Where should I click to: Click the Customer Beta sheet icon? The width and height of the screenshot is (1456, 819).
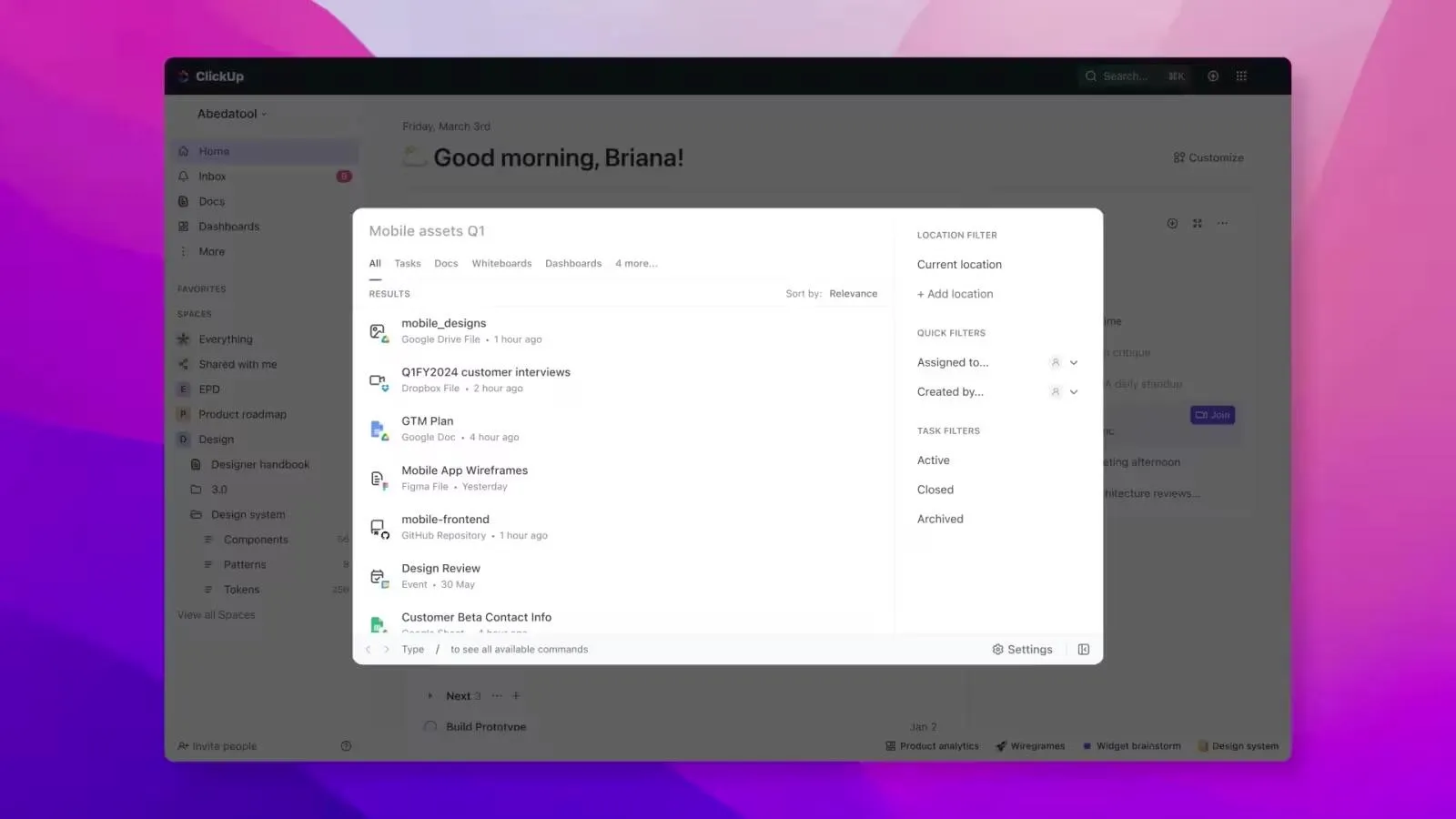point(379,624)
